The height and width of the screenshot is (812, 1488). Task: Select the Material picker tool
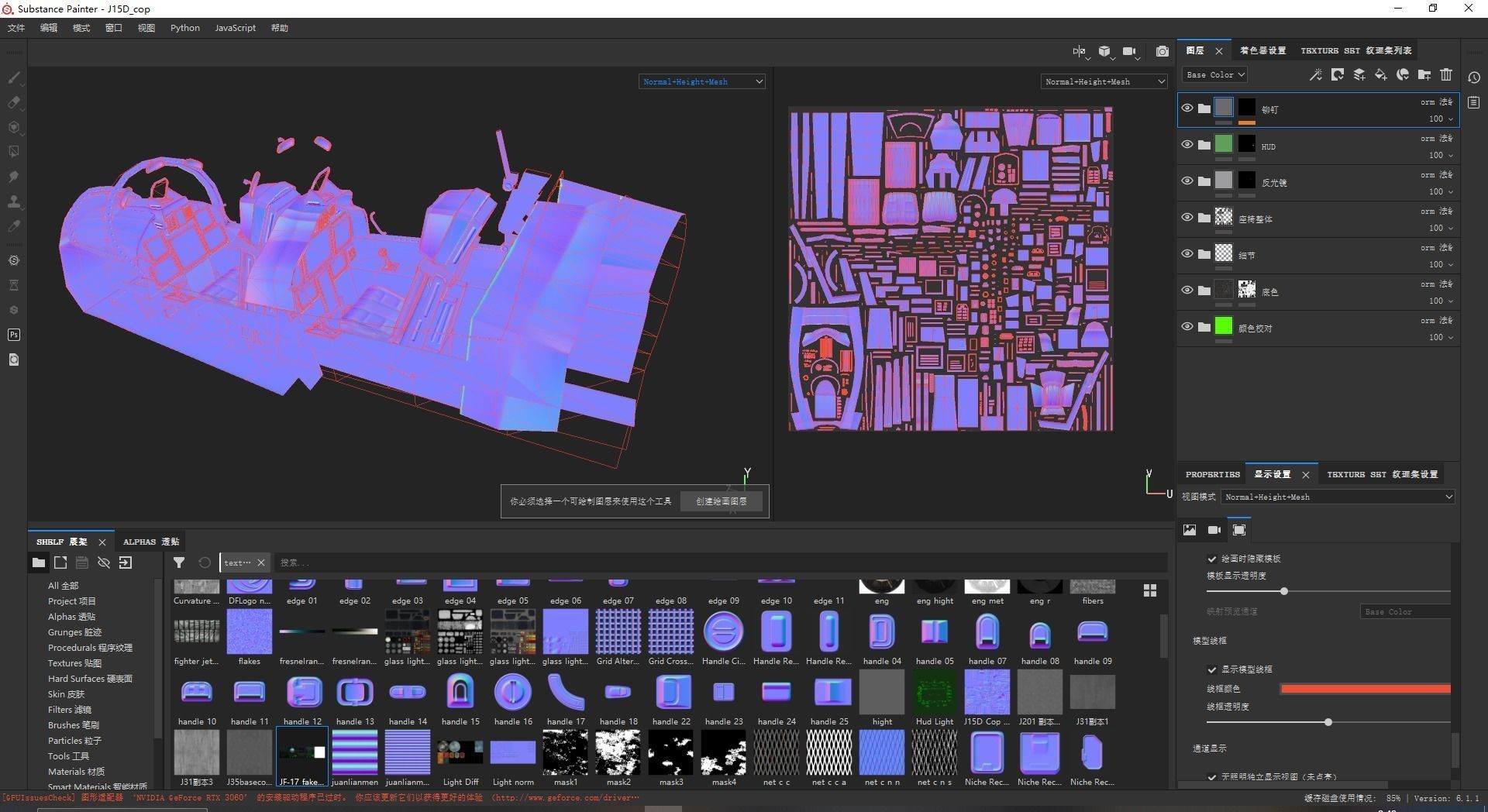(x=14, y=226)
